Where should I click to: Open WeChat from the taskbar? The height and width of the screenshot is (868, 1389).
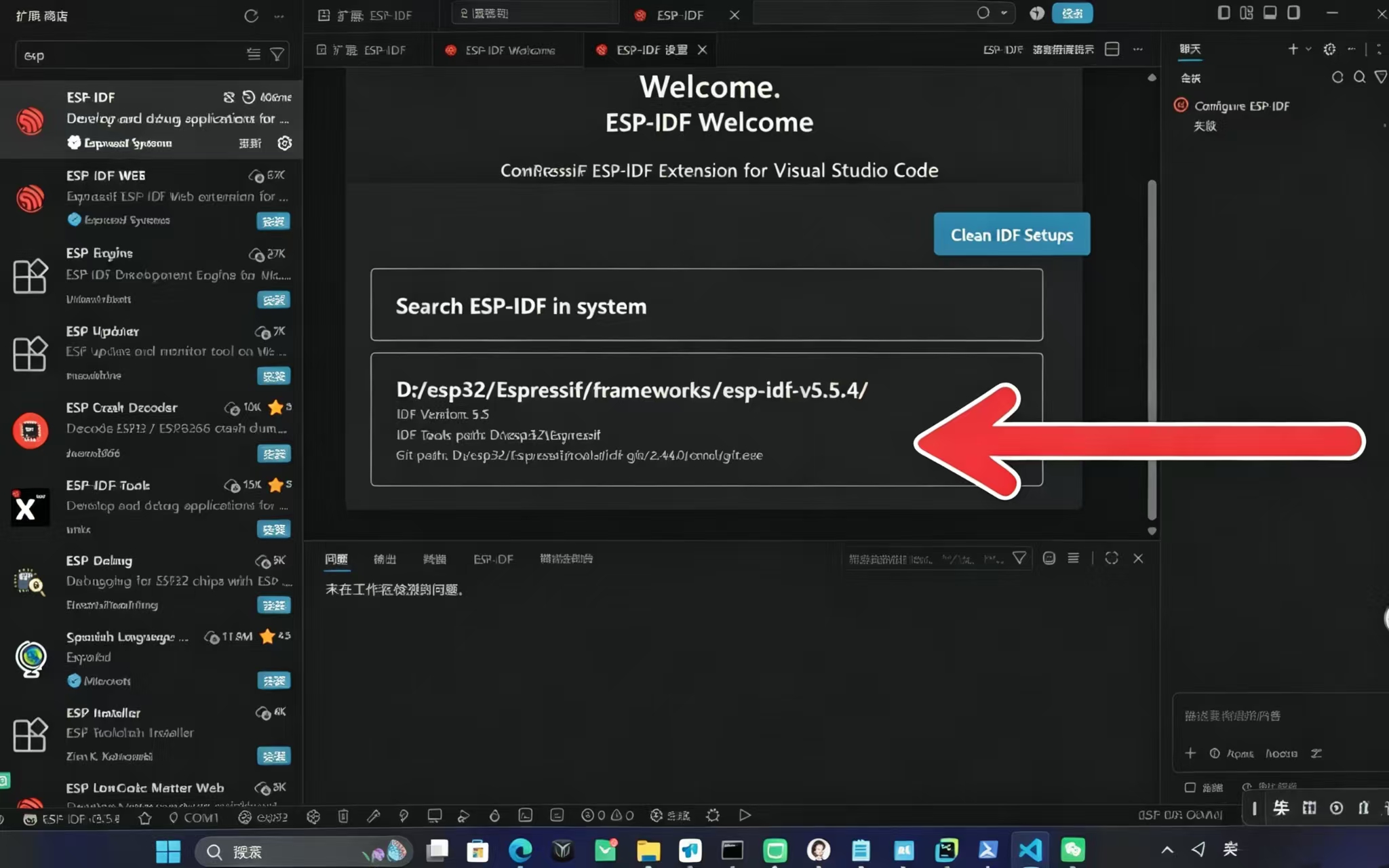[1072, 850]
